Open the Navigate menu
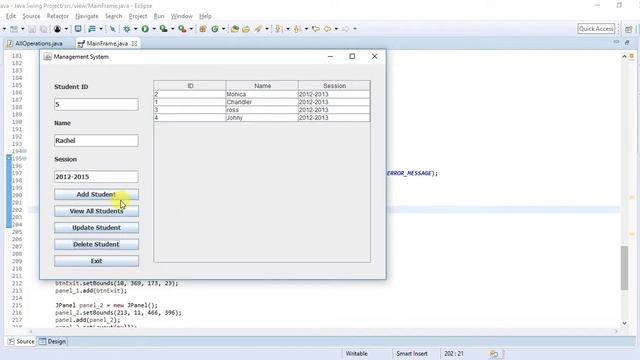The width and height of the screenshot is (640, 360). 87,16
